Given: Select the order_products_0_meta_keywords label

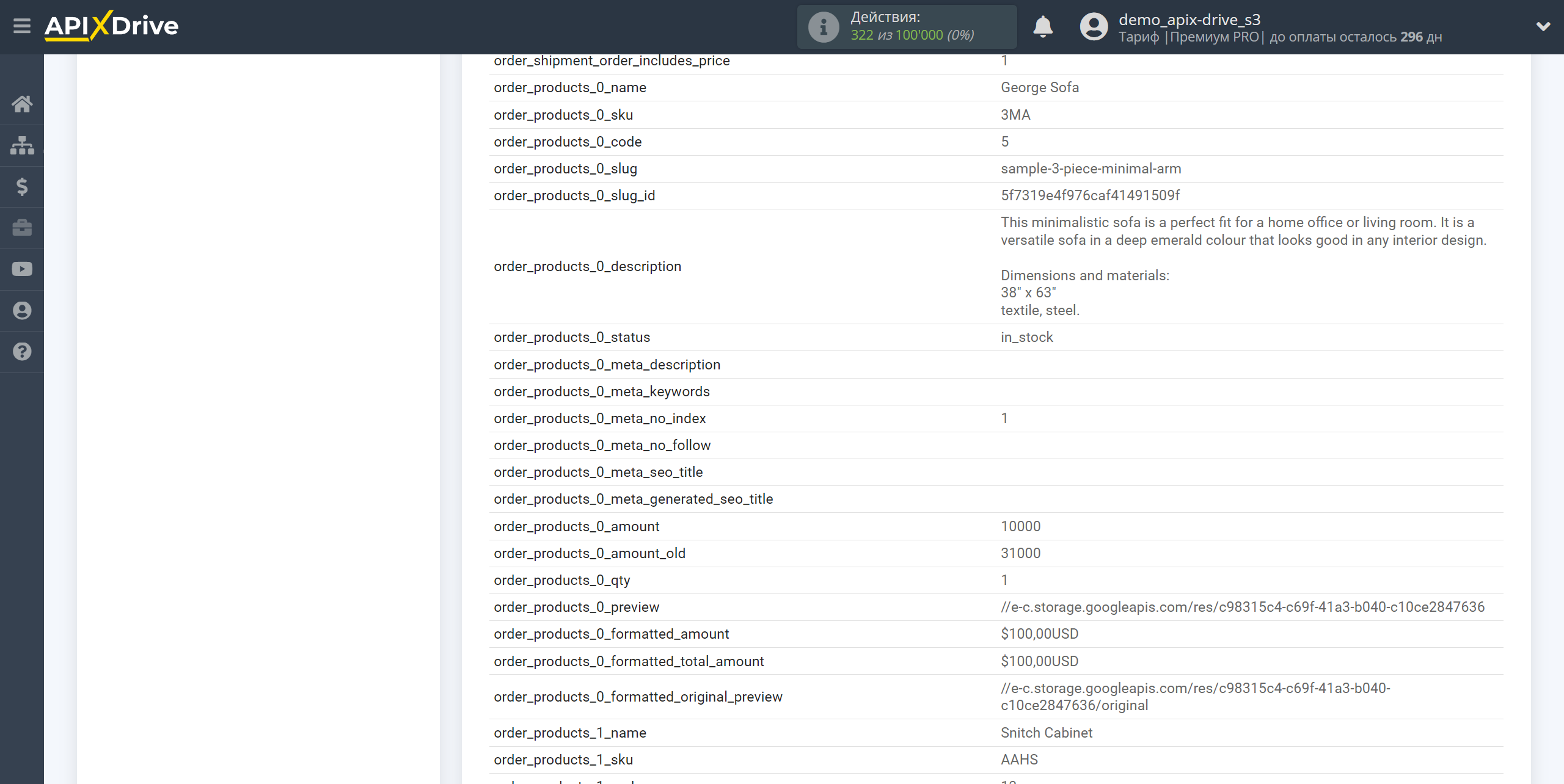Looking at the screenshot, I should point(602,391).
